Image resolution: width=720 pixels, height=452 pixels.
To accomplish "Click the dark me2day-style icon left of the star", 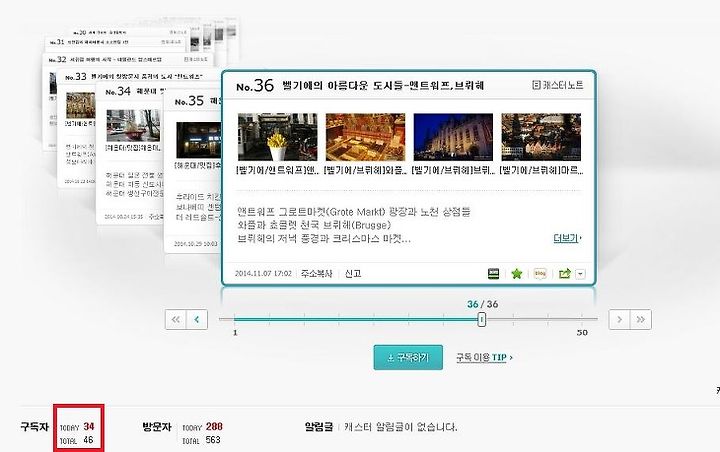I will (493, 274).
